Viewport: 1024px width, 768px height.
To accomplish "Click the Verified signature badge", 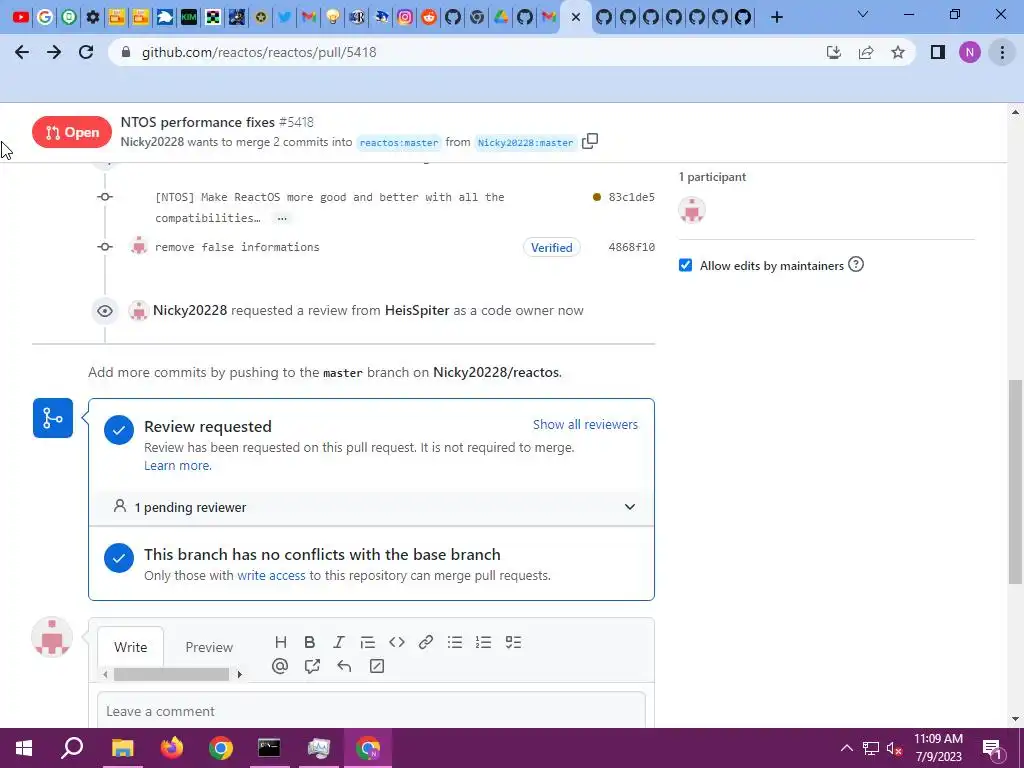I will (551, 248).
